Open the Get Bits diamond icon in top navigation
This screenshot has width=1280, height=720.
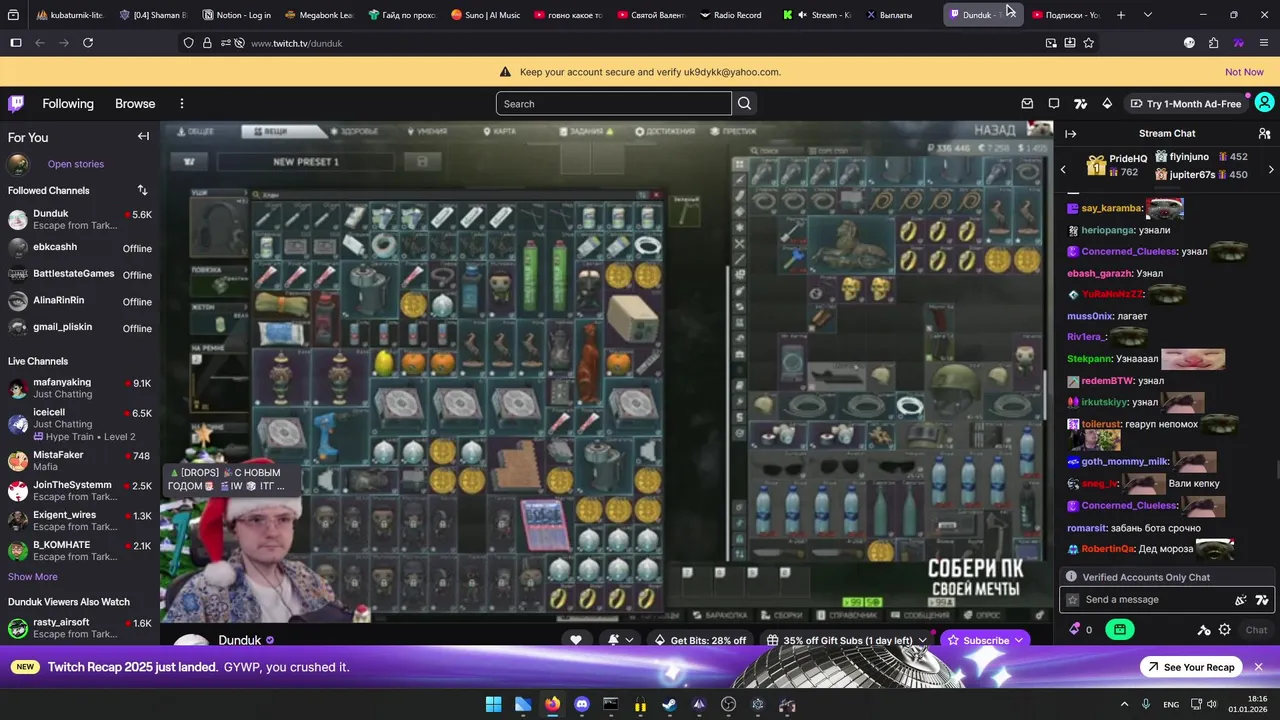click(x=1107, y=103)
